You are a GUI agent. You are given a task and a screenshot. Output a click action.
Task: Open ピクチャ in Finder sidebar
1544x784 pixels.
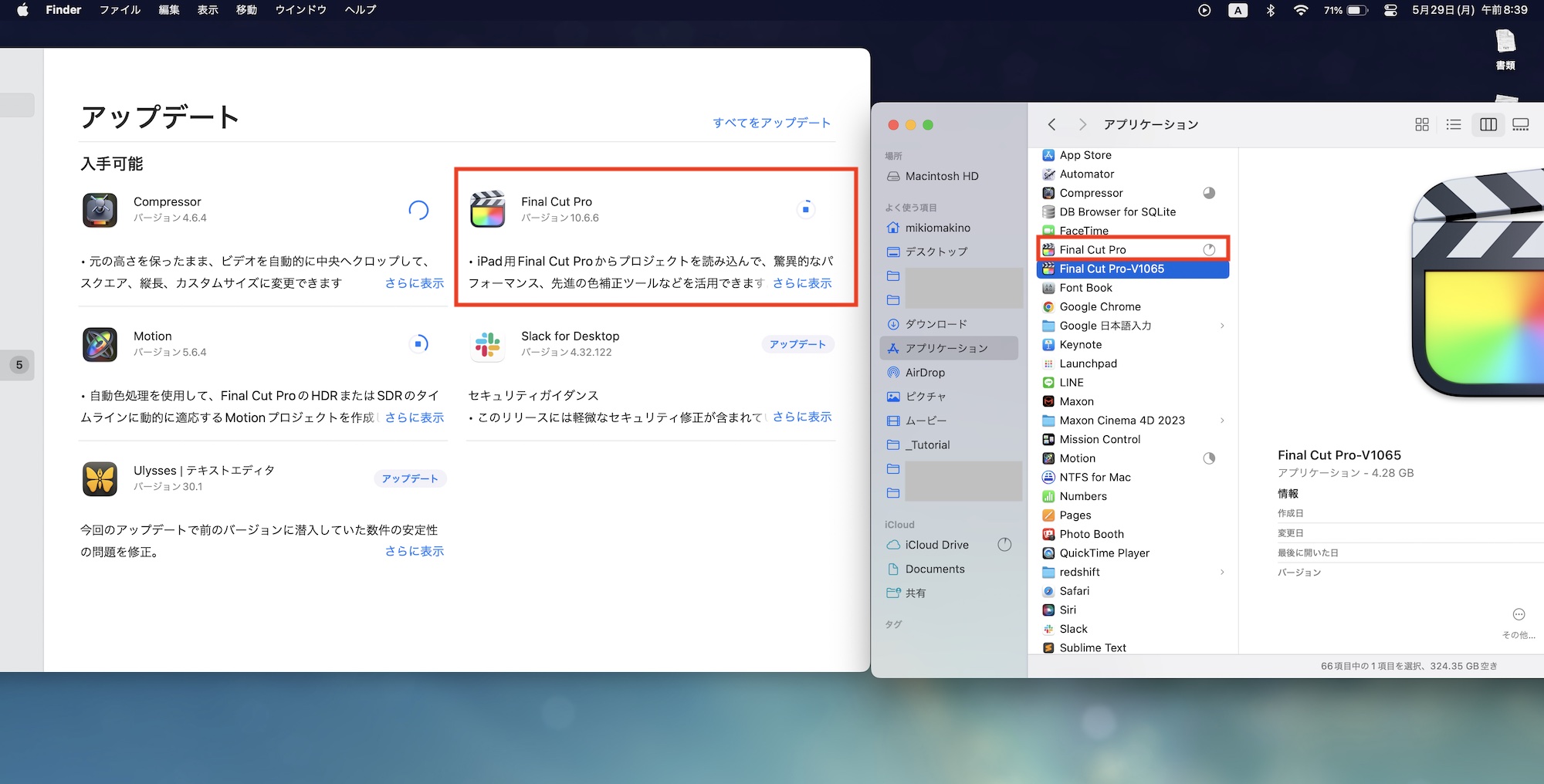pos(949,397)
